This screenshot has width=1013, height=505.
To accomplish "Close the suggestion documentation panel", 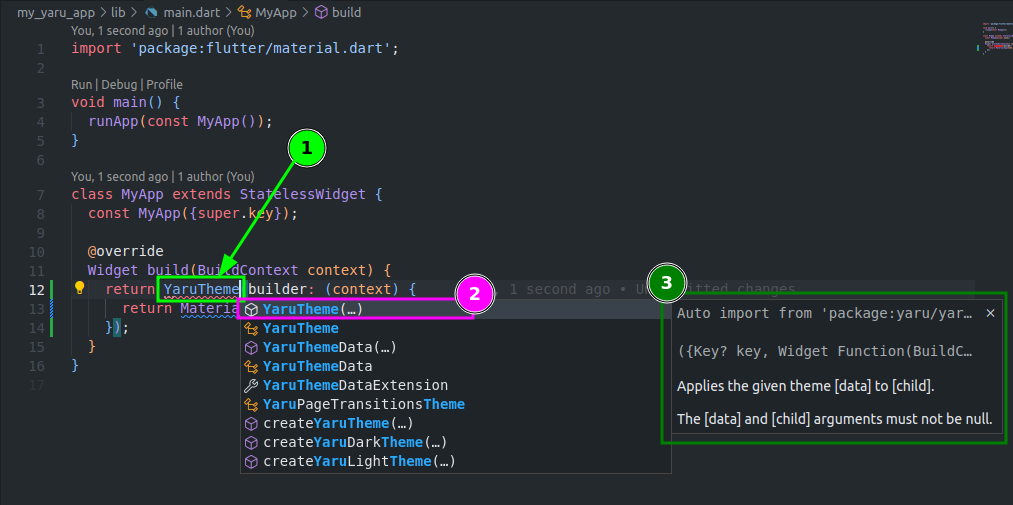I will tap(990, 313).
